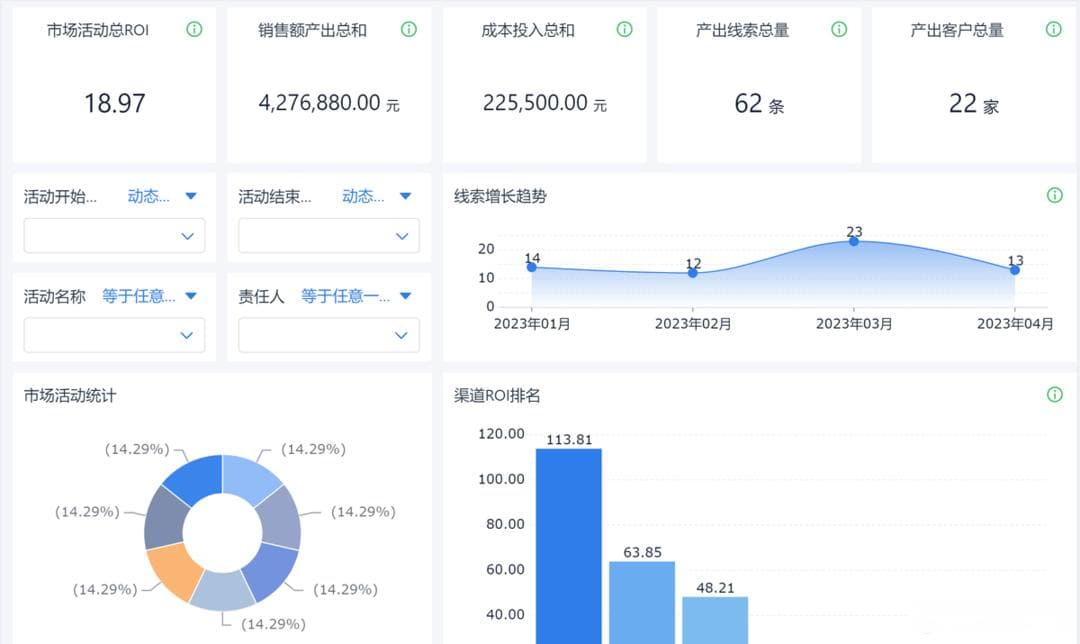Click the 225,500.00 元 cost value
Image resolution: width=1080 pixels, height=644 pixels.
tap(544, 103)
